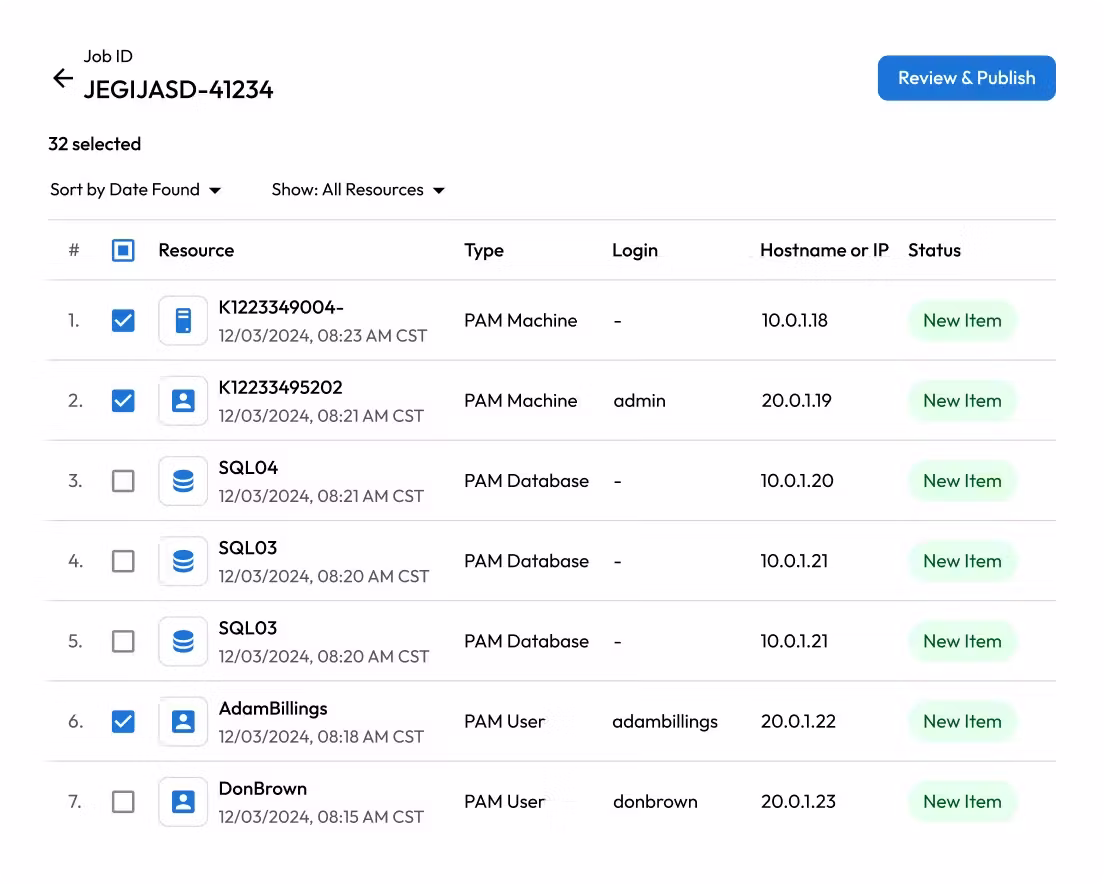The width and height of the screenshot is (1104, 884).
Task: Select the DonBrown row checkbox
Action: (123, 801)
